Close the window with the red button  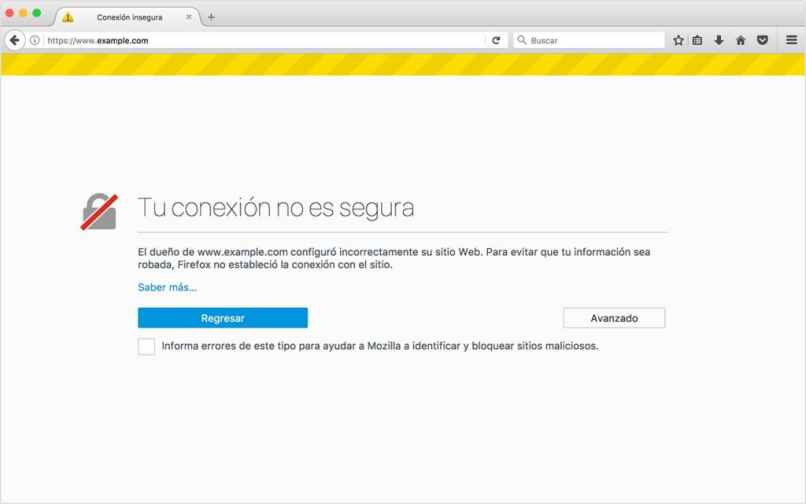coord(10,13)
